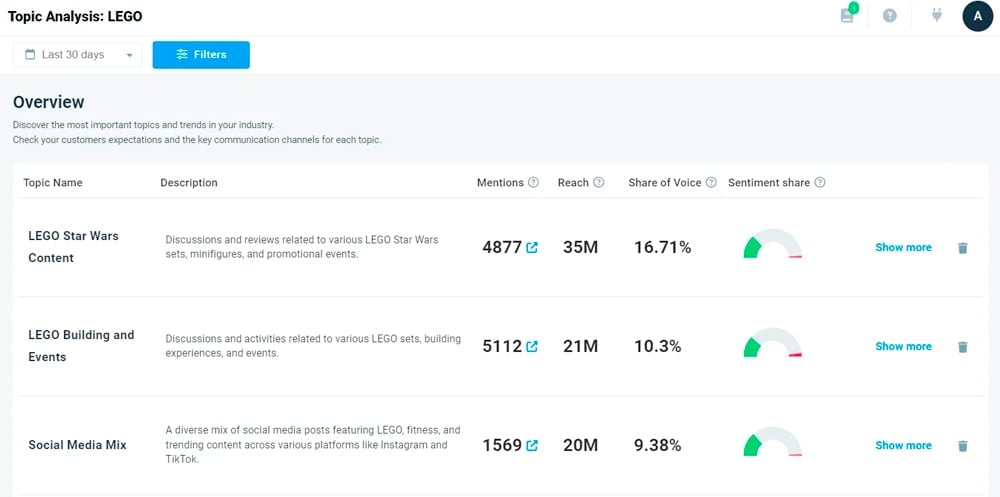
Task: Delete the LEGO Star Wars Content topic
Action: [963, 248]
